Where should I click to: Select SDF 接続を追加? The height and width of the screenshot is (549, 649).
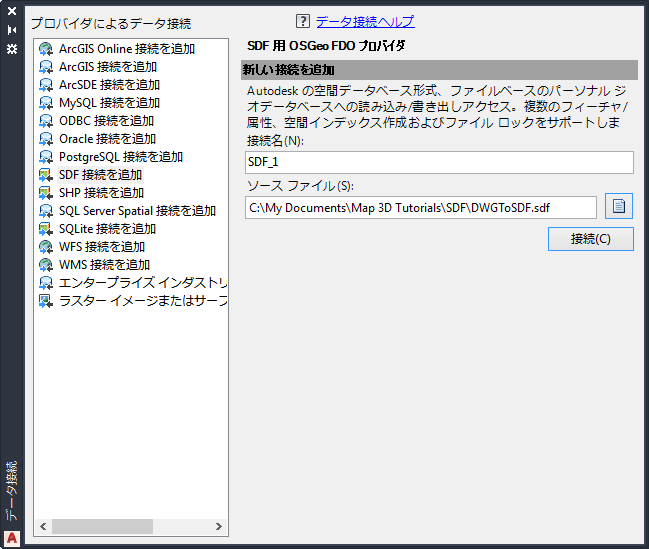(x=101, y=175)
